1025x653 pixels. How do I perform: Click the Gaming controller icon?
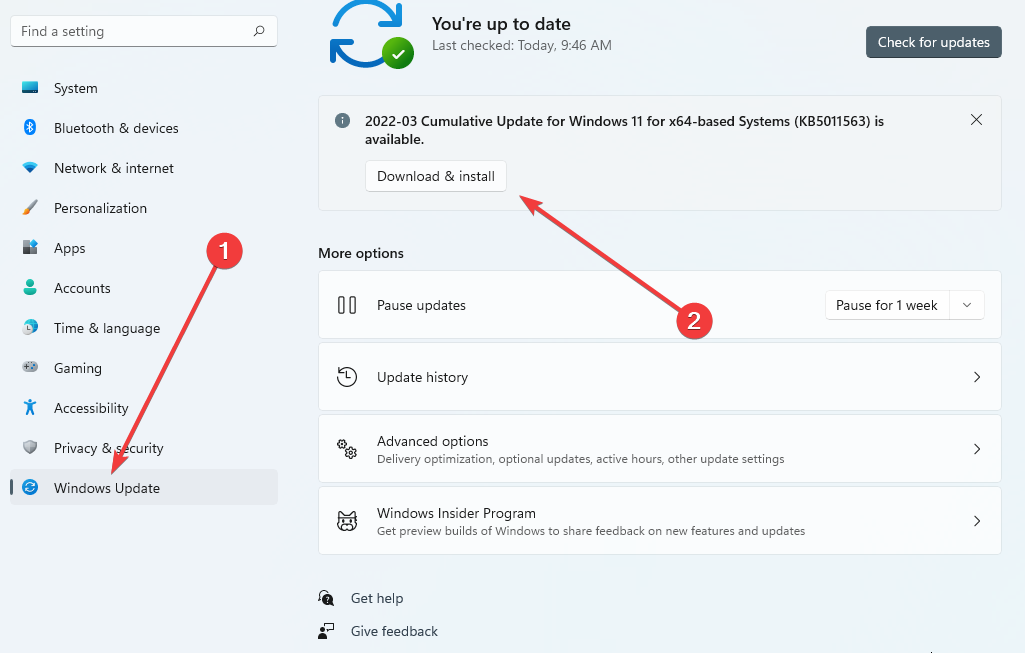30,367
